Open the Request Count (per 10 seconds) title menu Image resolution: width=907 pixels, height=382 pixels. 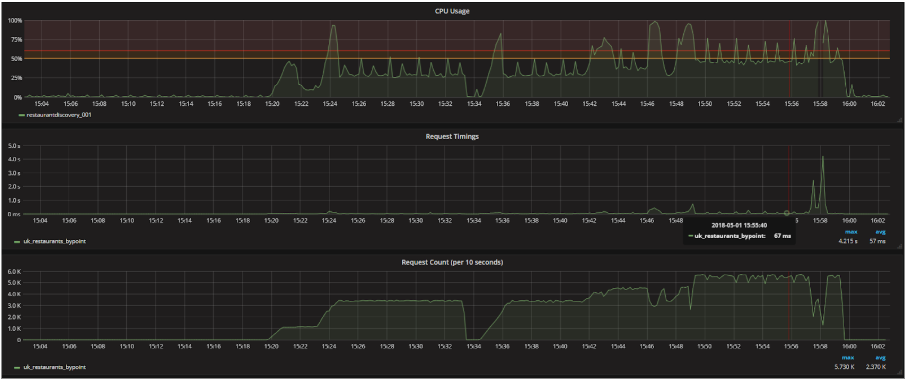coord(452,262)
